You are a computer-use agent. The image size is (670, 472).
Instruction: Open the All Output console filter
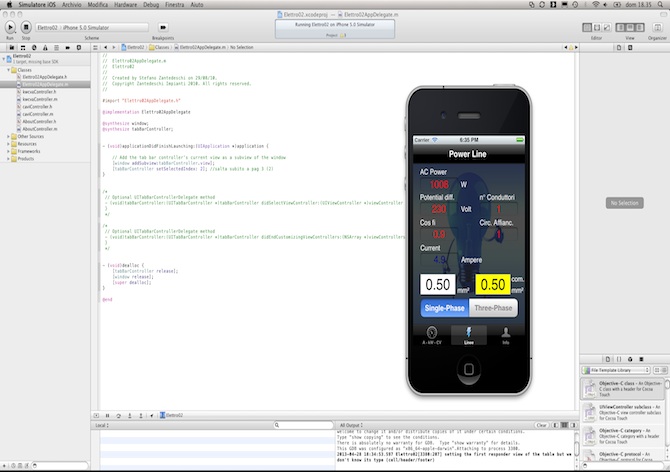coord(351,425)
